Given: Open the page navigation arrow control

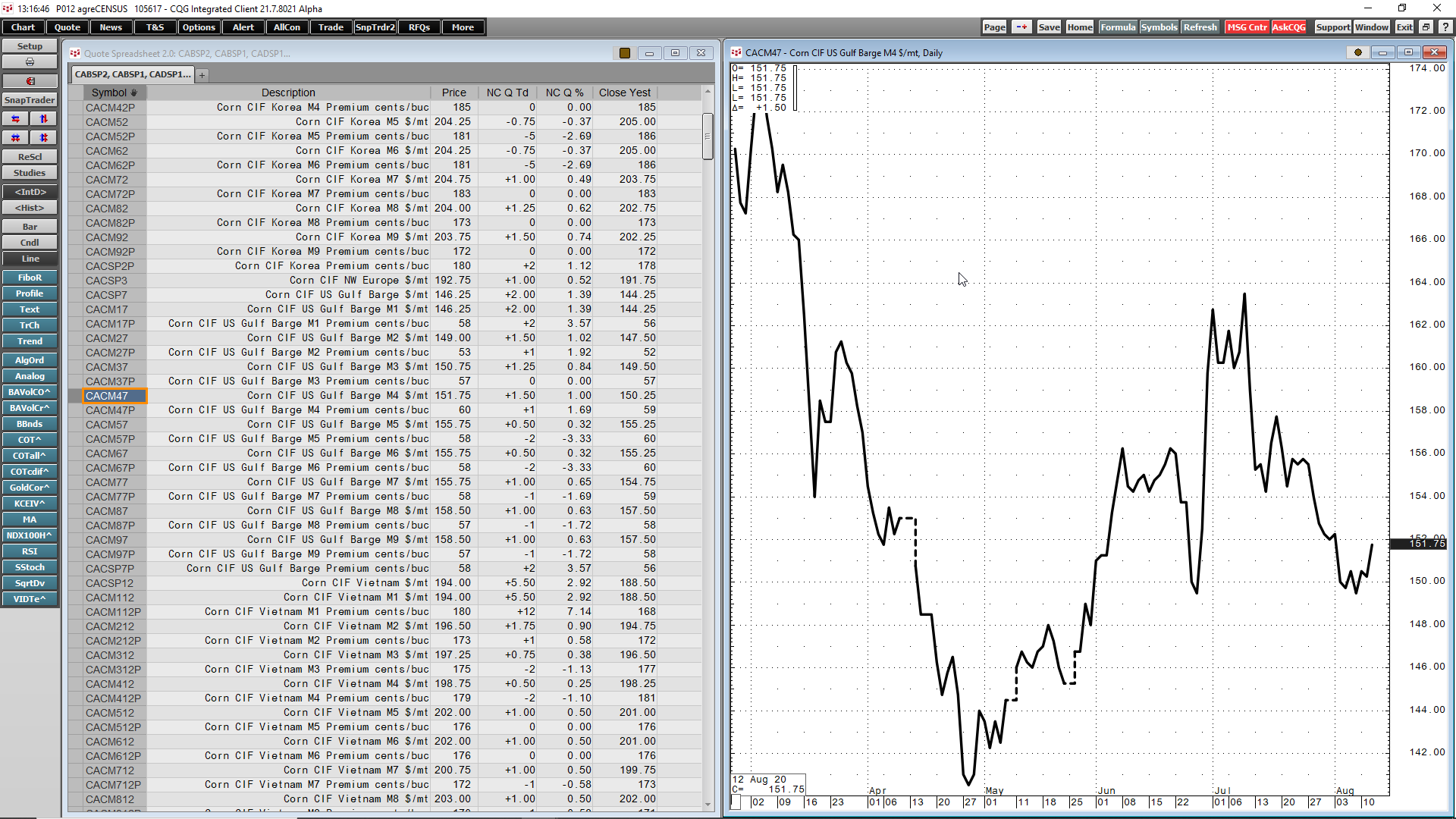Looking at the screenshot, I should (x=1021, y=27).
